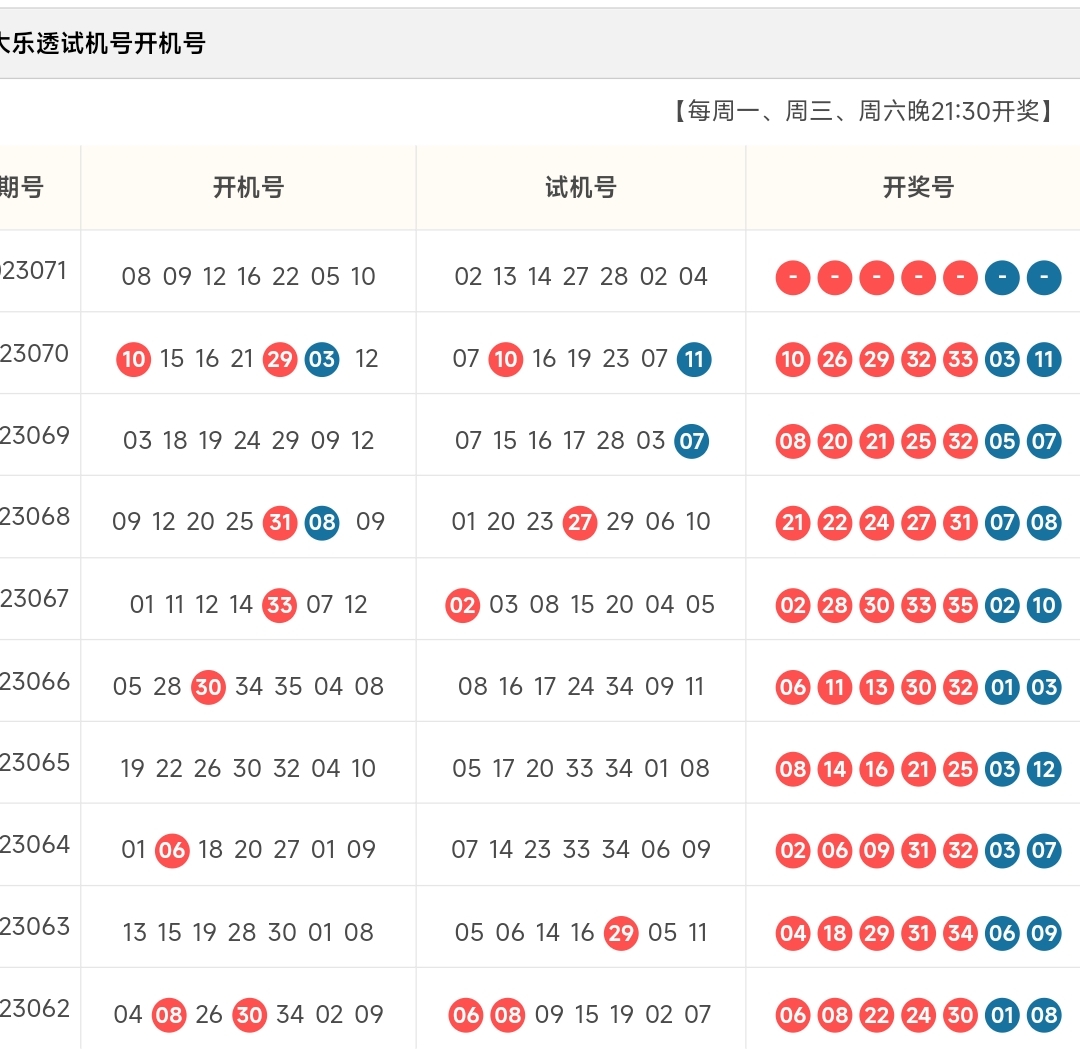
Task: Click blue ball 05 in 23069 开奖号 cell
Action: coord(1002,441)
